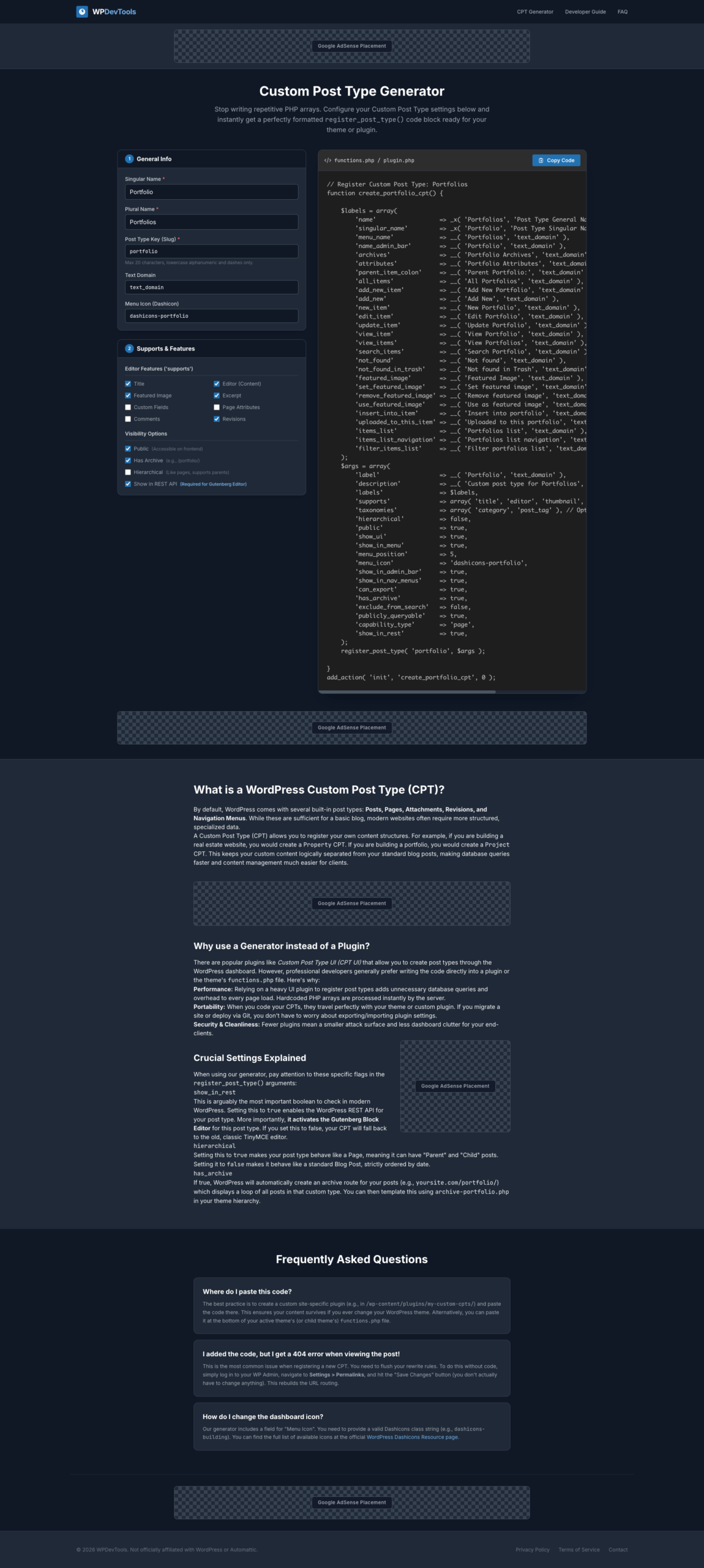Click the 'functions.php / plugin.php' file label
The image size is (704, 1568).
click(374, 160)
